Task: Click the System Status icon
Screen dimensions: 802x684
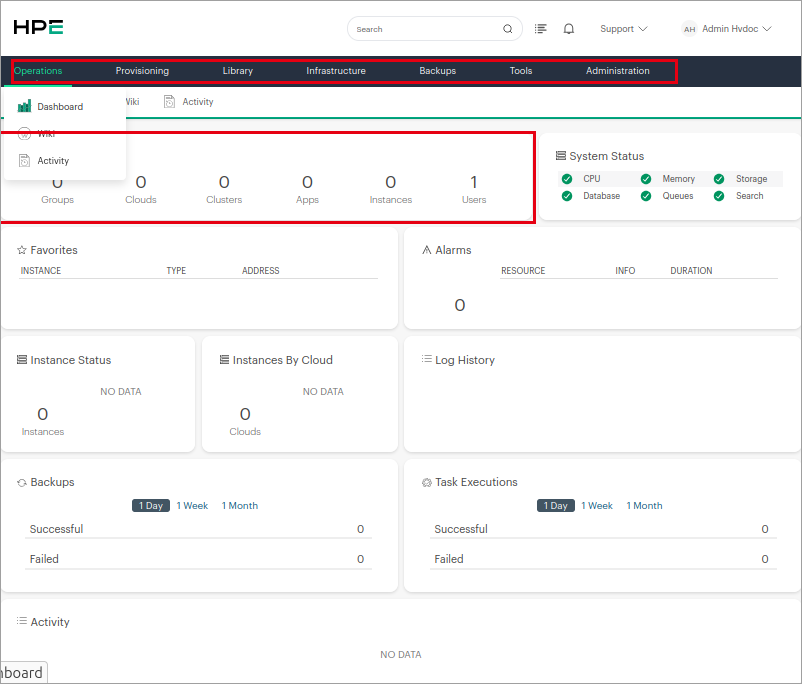Action: (561, 156)
